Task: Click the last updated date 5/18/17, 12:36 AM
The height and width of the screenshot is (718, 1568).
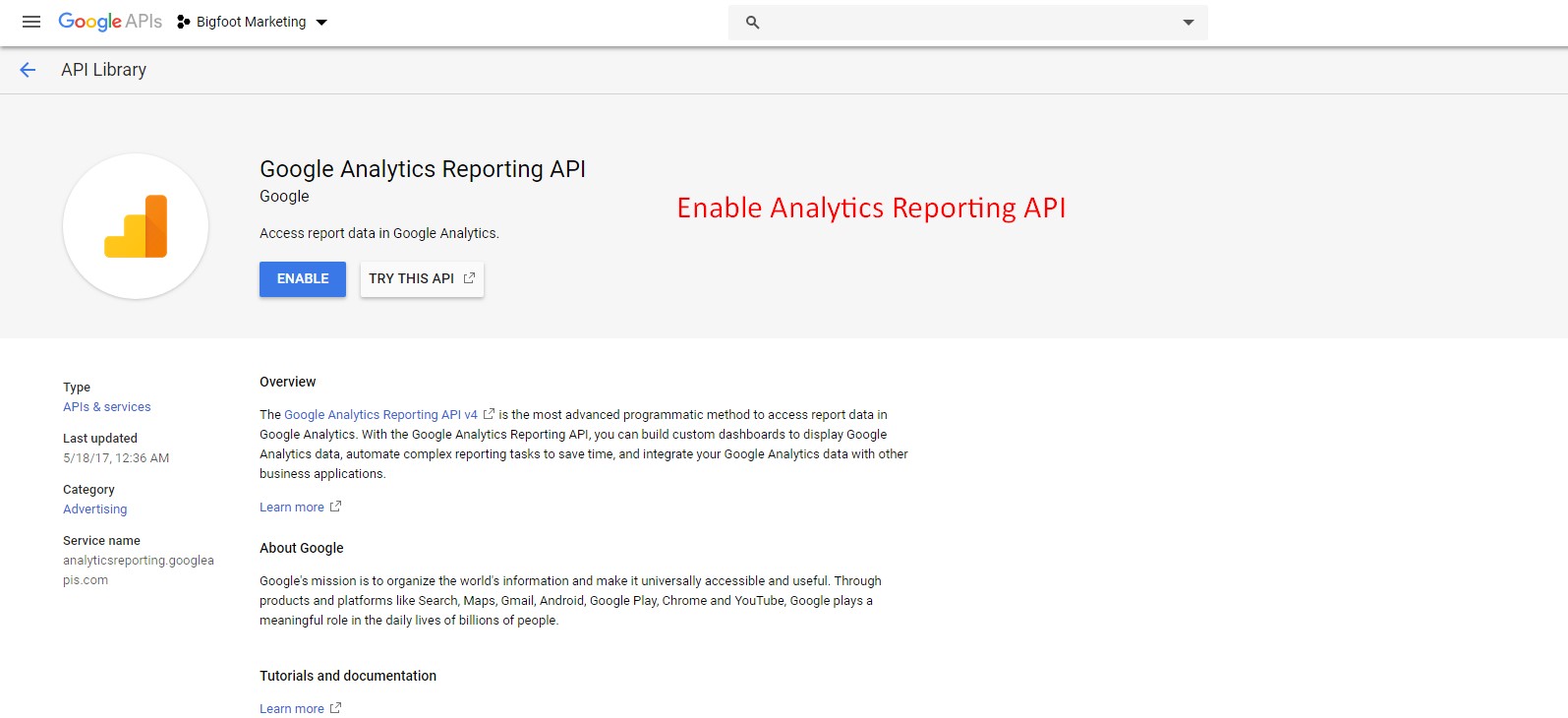Action: pyautogui.click(x=116, y=458)
